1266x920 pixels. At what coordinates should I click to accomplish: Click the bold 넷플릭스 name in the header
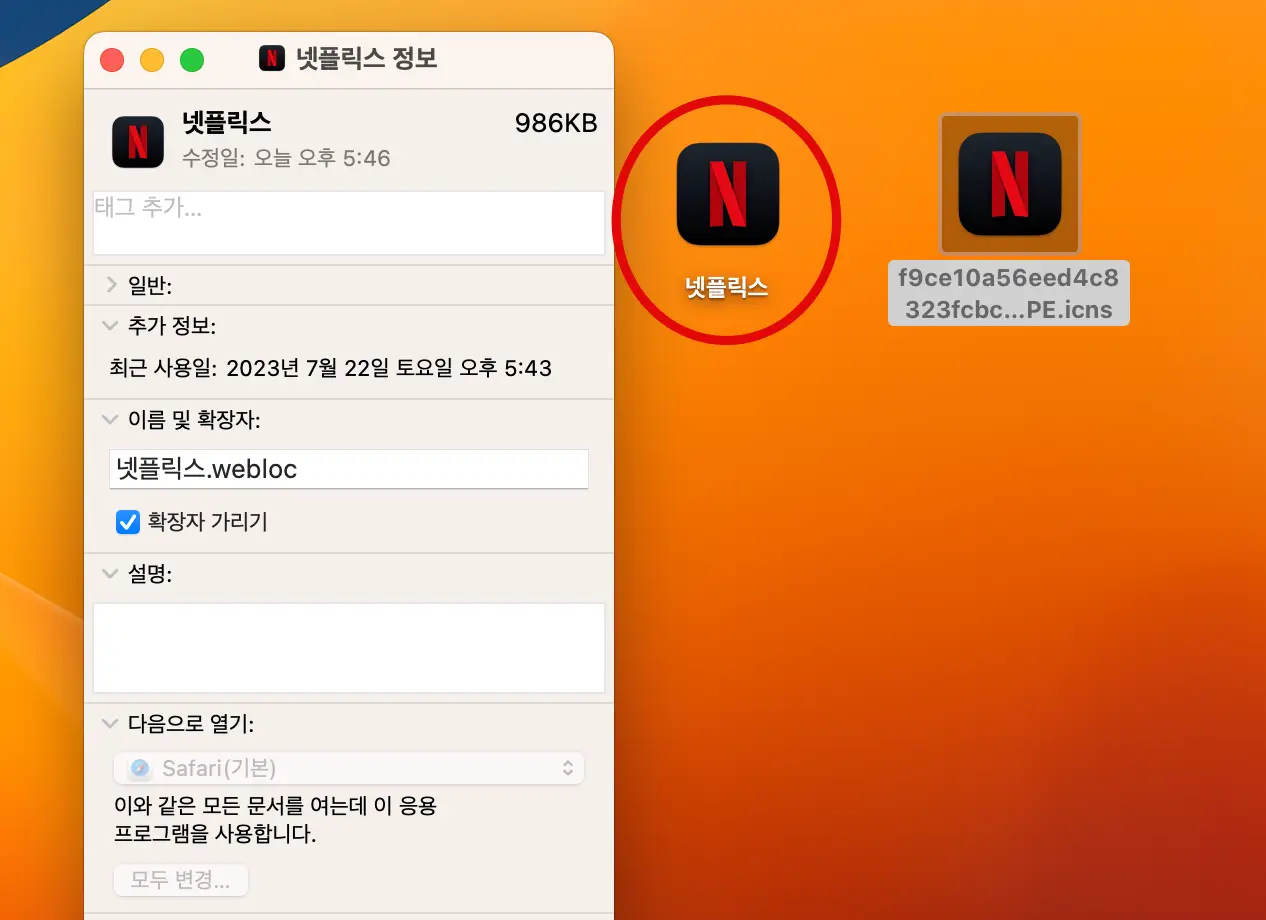[227, 122]
